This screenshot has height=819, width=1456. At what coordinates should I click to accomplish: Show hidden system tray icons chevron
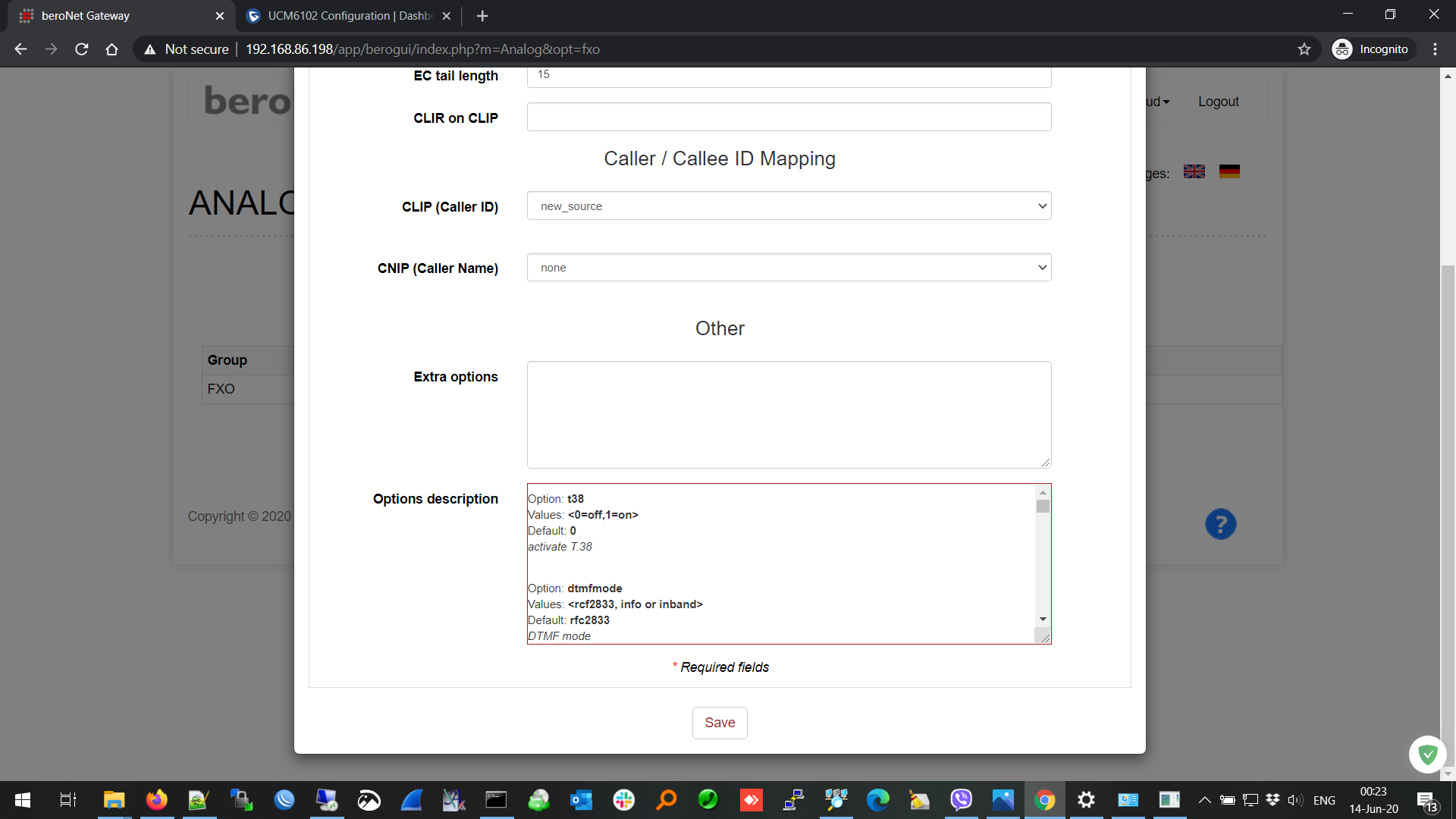1204,800
